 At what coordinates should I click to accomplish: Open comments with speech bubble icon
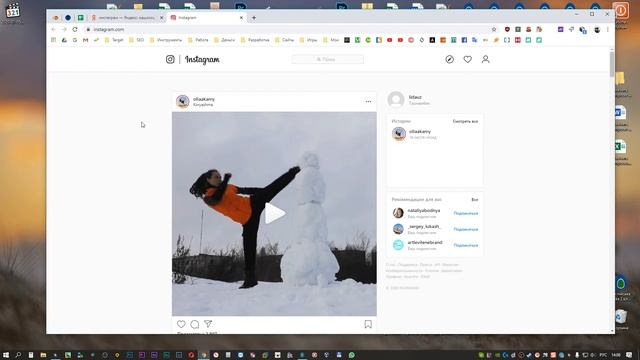click(x=195, y=324)
